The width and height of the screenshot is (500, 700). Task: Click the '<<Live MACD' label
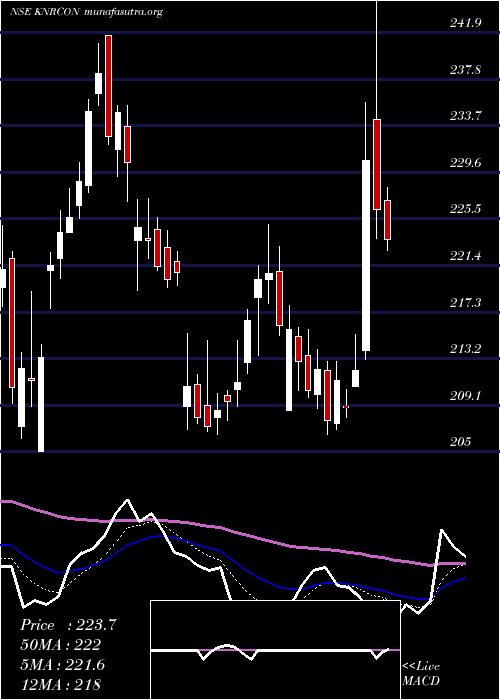421,674
